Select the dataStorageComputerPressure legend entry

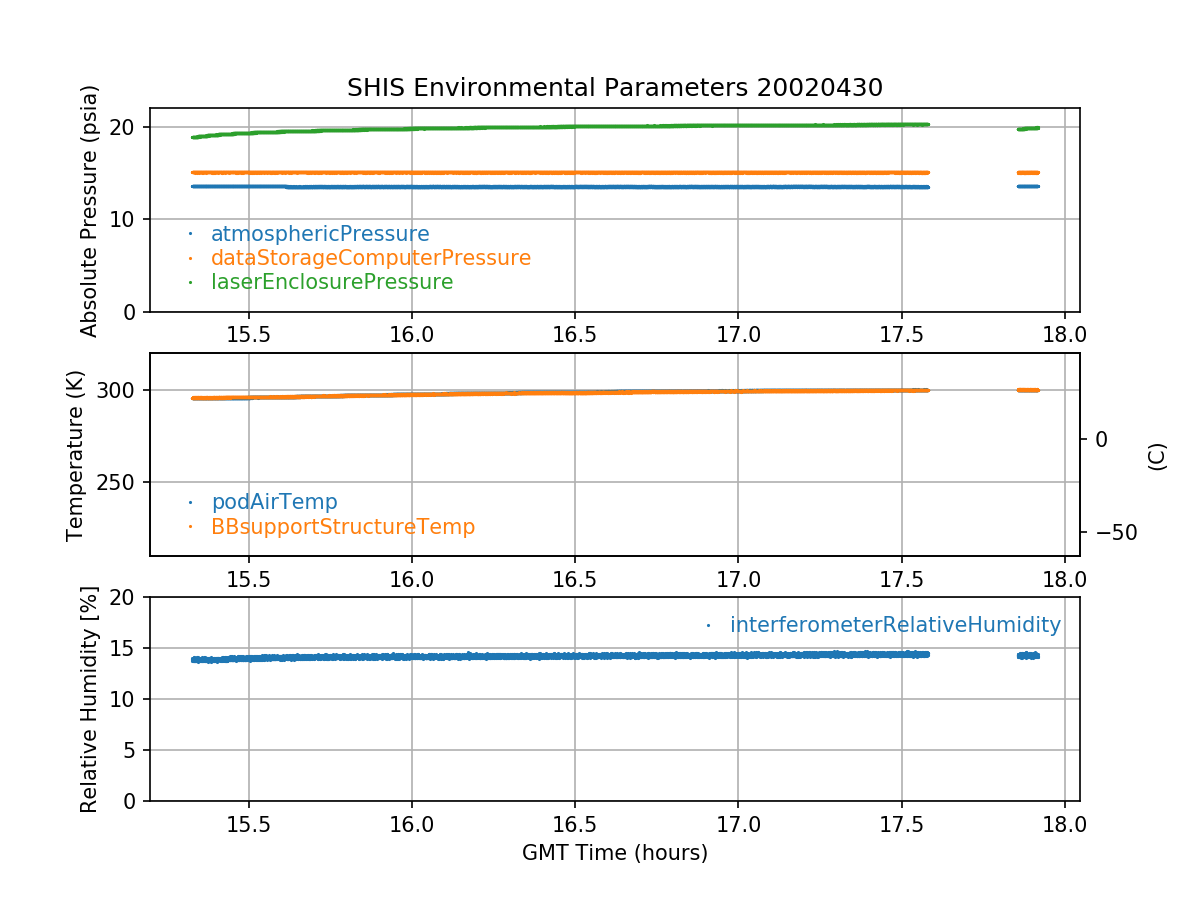point(370,258)
